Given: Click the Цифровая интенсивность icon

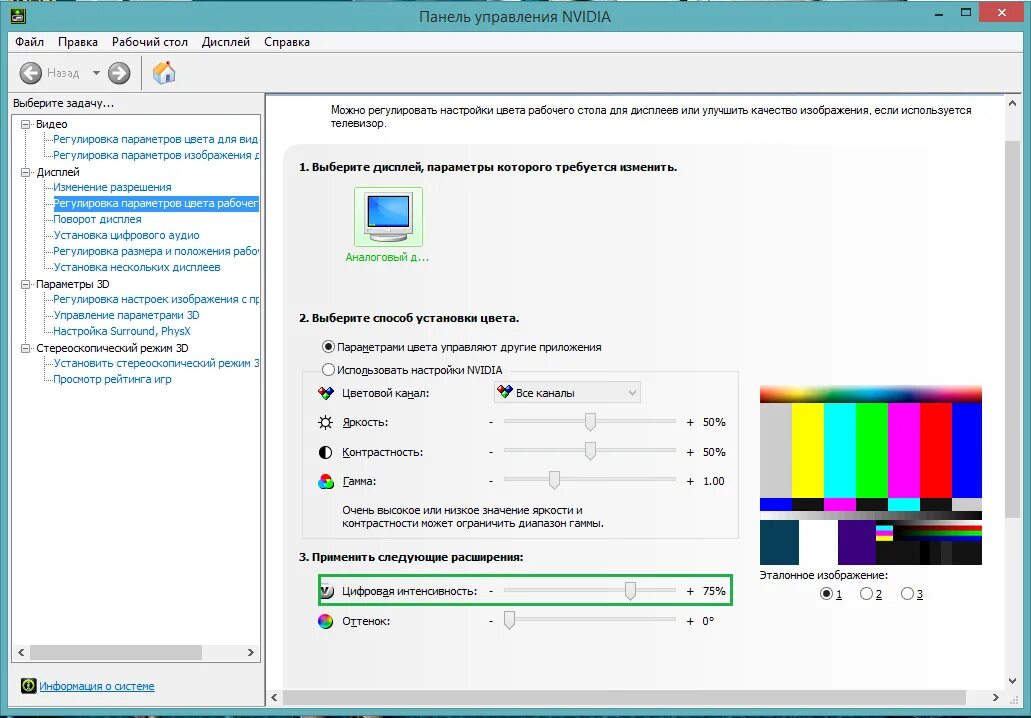Looking at the screenshot, I should pyautogui.click(x=327, y=591).
